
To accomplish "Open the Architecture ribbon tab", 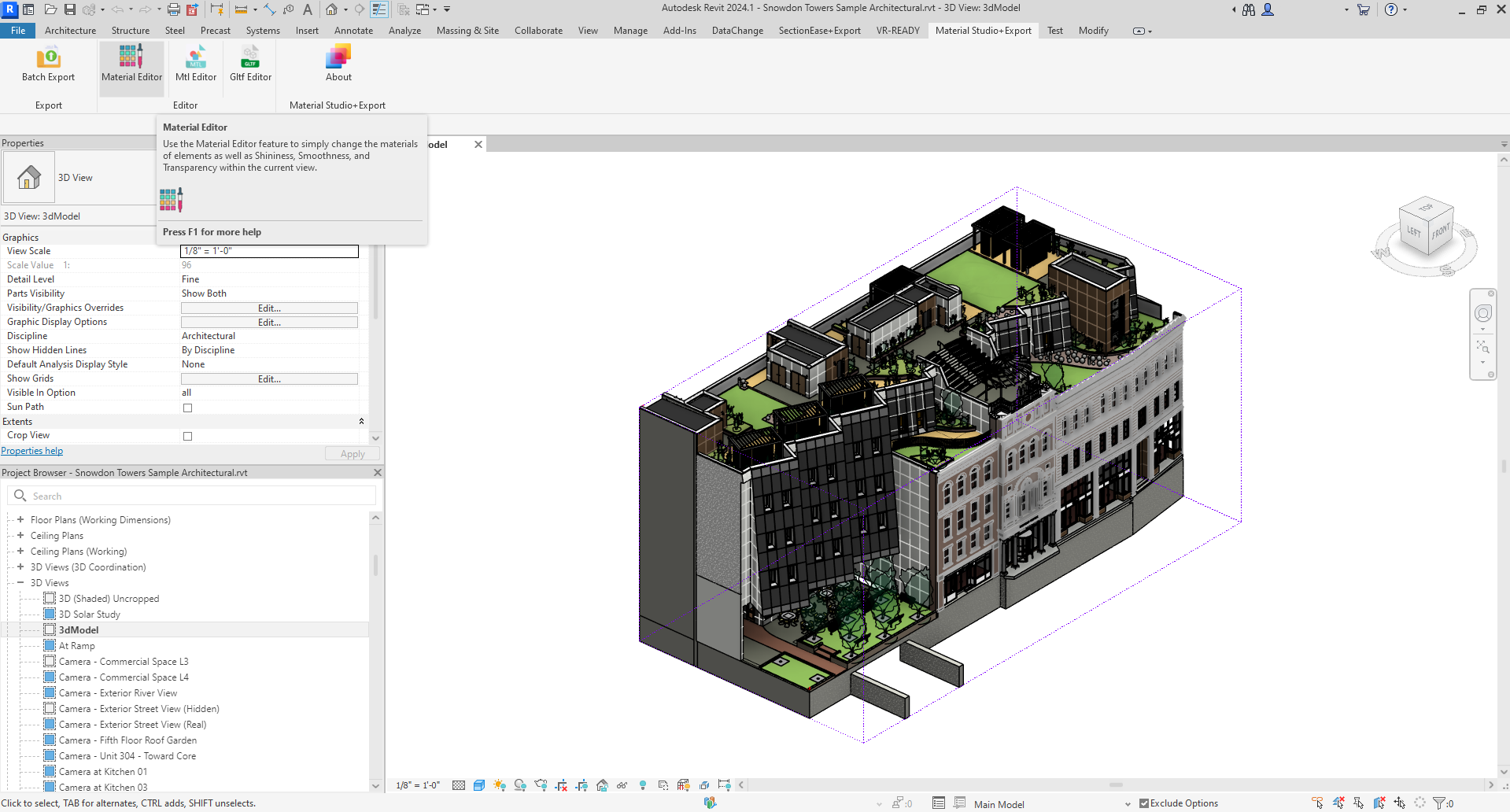I will coord(70,31).
